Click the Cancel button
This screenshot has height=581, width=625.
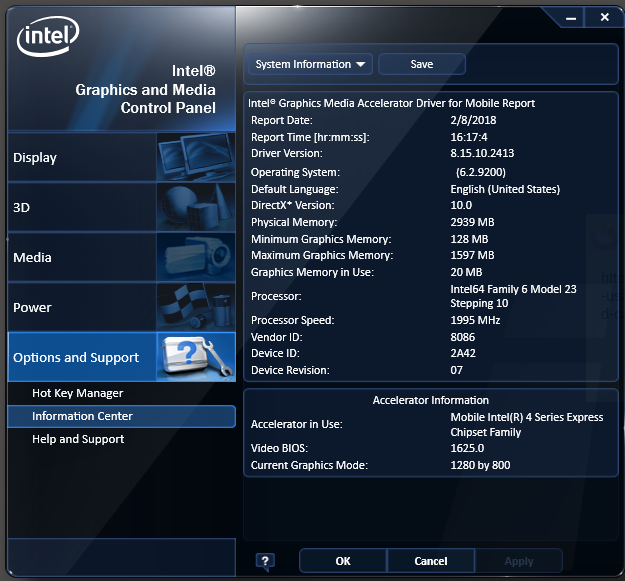[430, 561]
